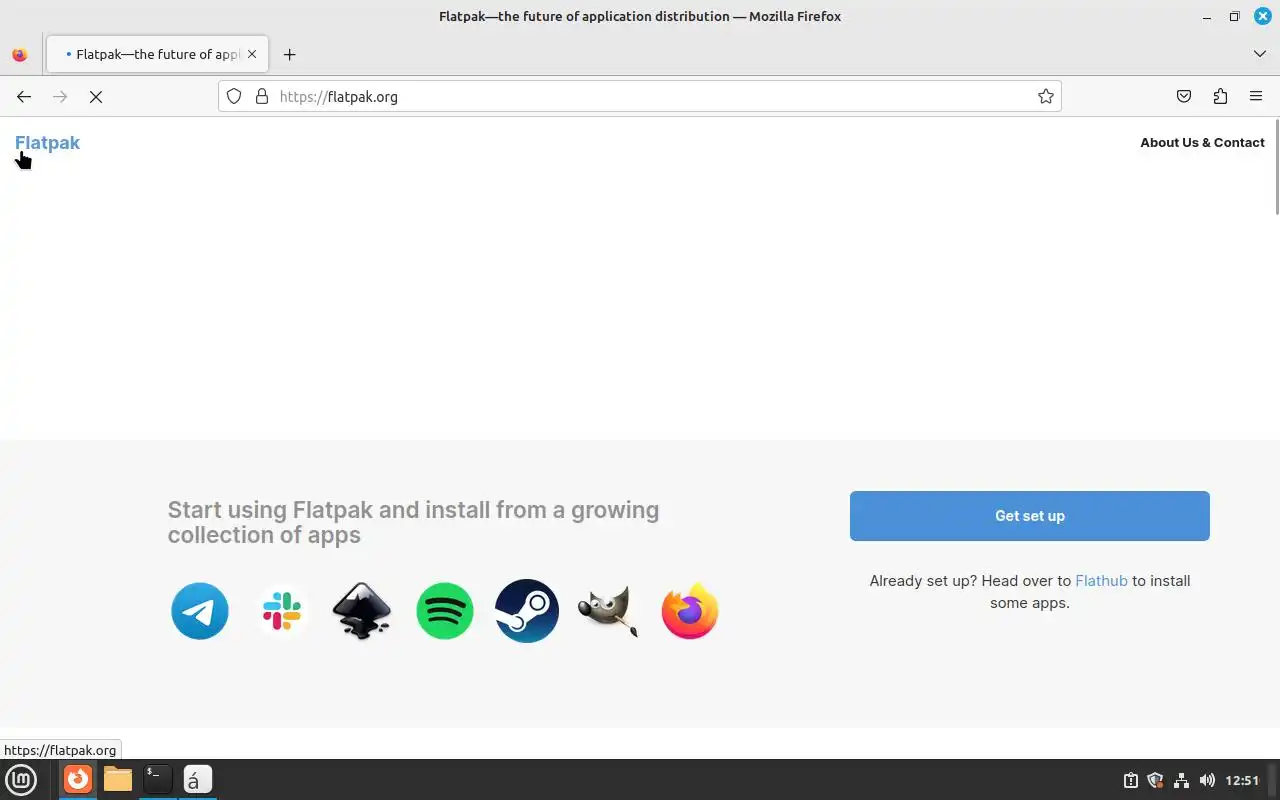Click the Firefox app icon on the page

tap(690, 611)
